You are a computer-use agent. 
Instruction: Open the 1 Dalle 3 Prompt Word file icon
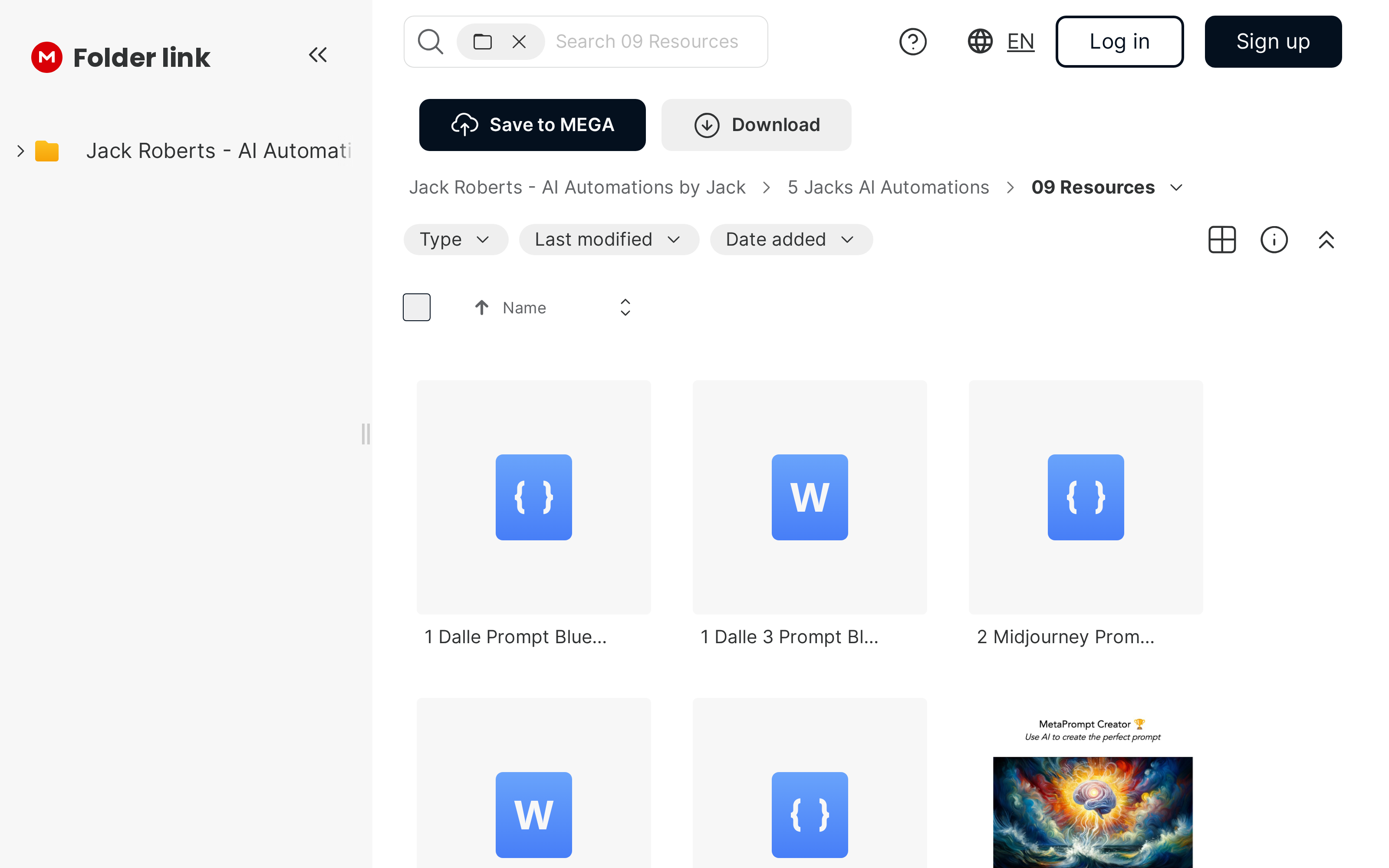pyautogui.click(x=809, y=497)
